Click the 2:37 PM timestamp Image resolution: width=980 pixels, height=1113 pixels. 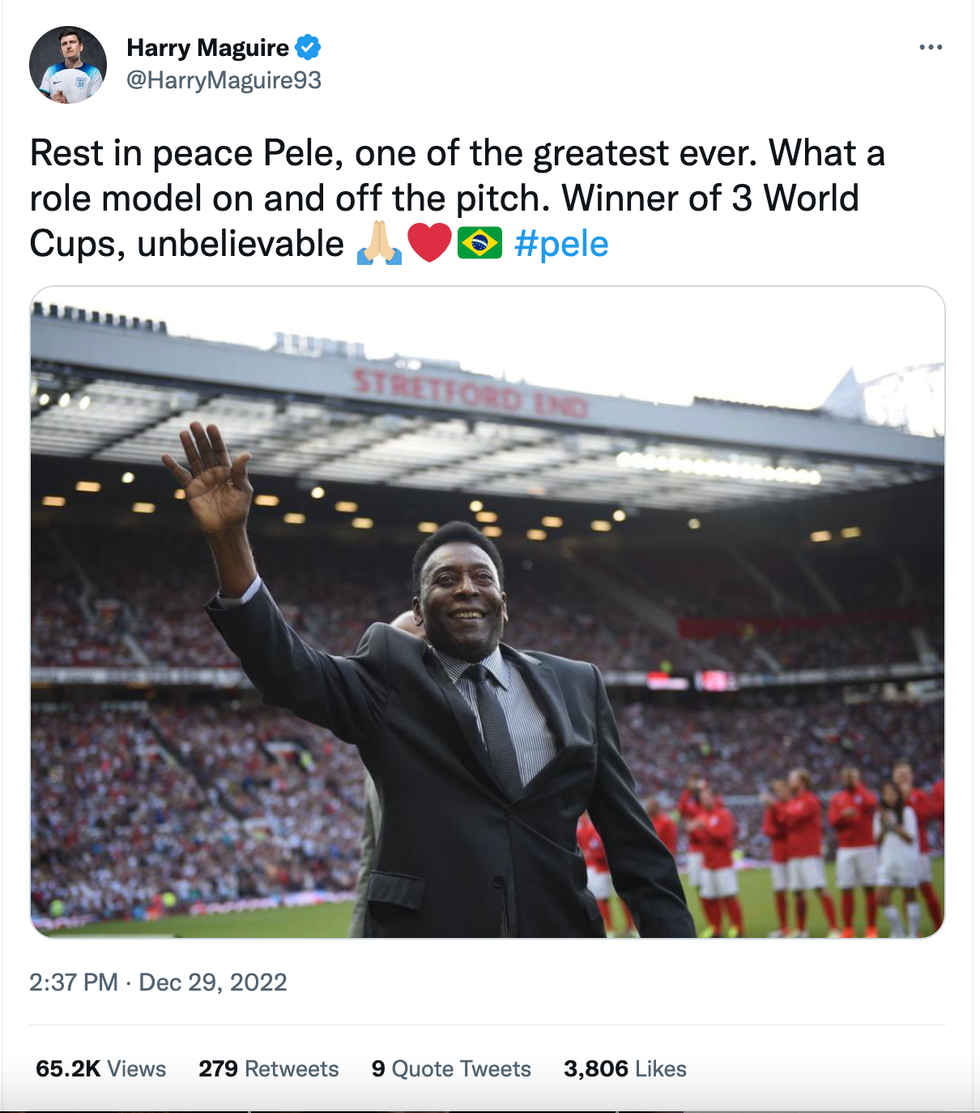[x=74, y=982]
